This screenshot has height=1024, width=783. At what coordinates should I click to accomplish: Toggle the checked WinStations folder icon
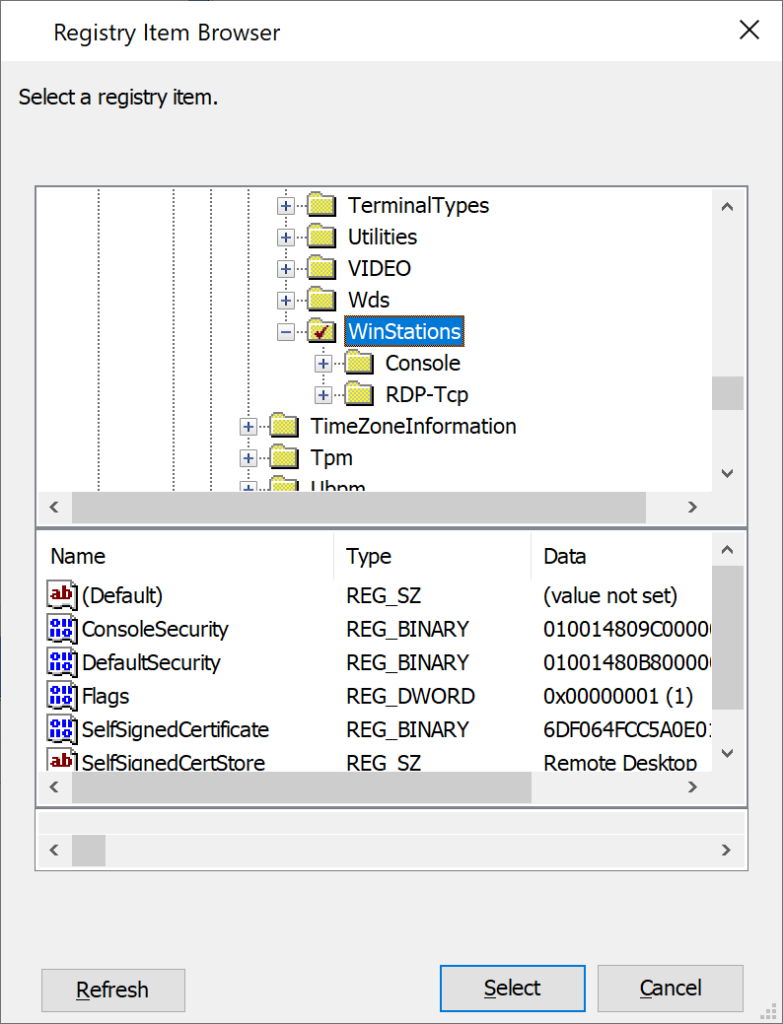(321, 331)
